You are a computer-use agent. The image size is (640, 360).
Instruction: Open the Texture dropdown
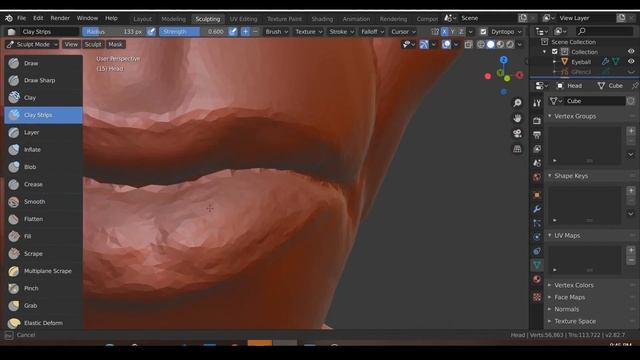(309, 31)
